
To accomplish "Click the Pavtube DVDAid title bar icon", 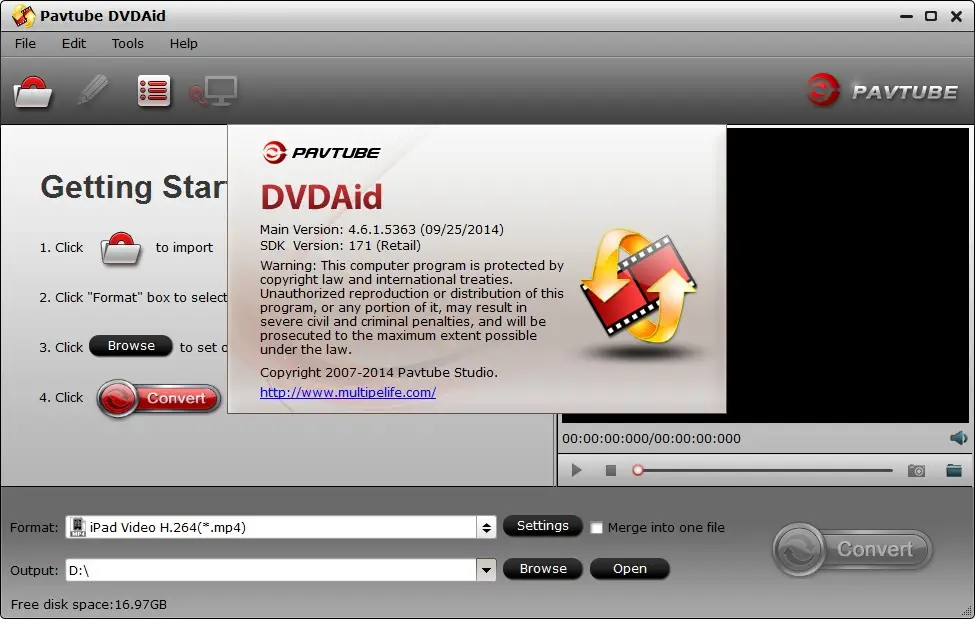I will tap(24, 16).
